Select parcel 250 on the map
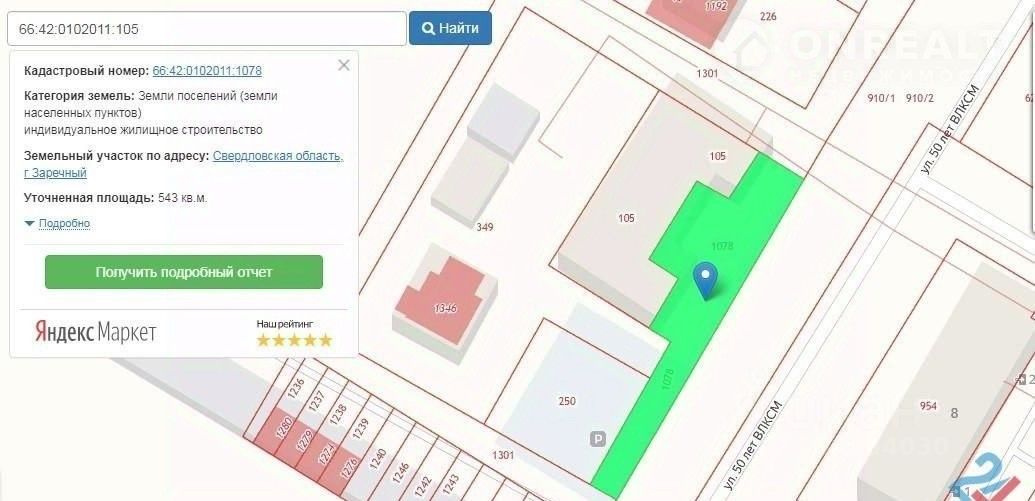This screenshot has width=1035, height=501. (568, 403)
